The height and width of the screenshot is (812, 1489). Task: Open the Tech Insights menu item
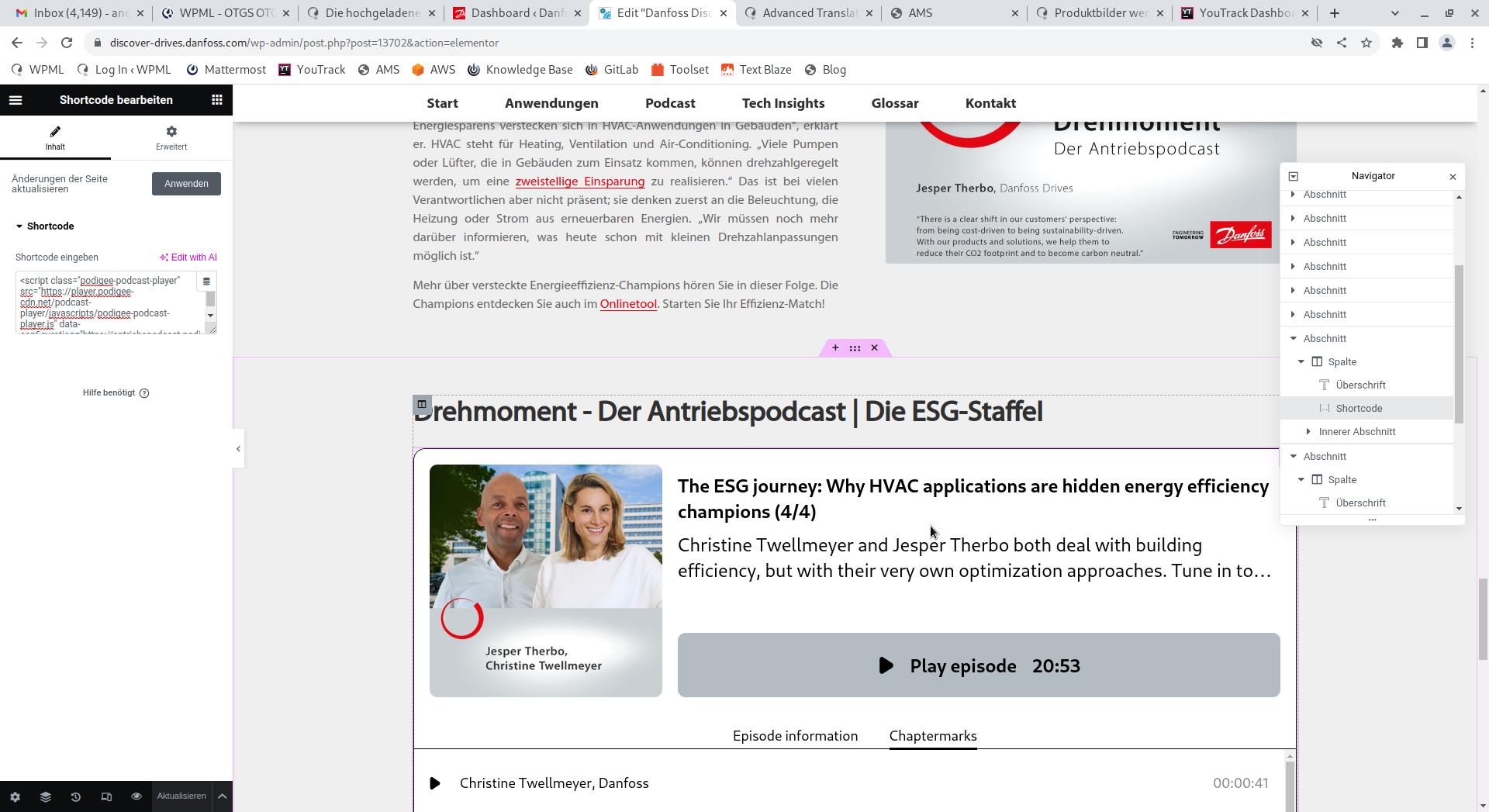[783, 103]
